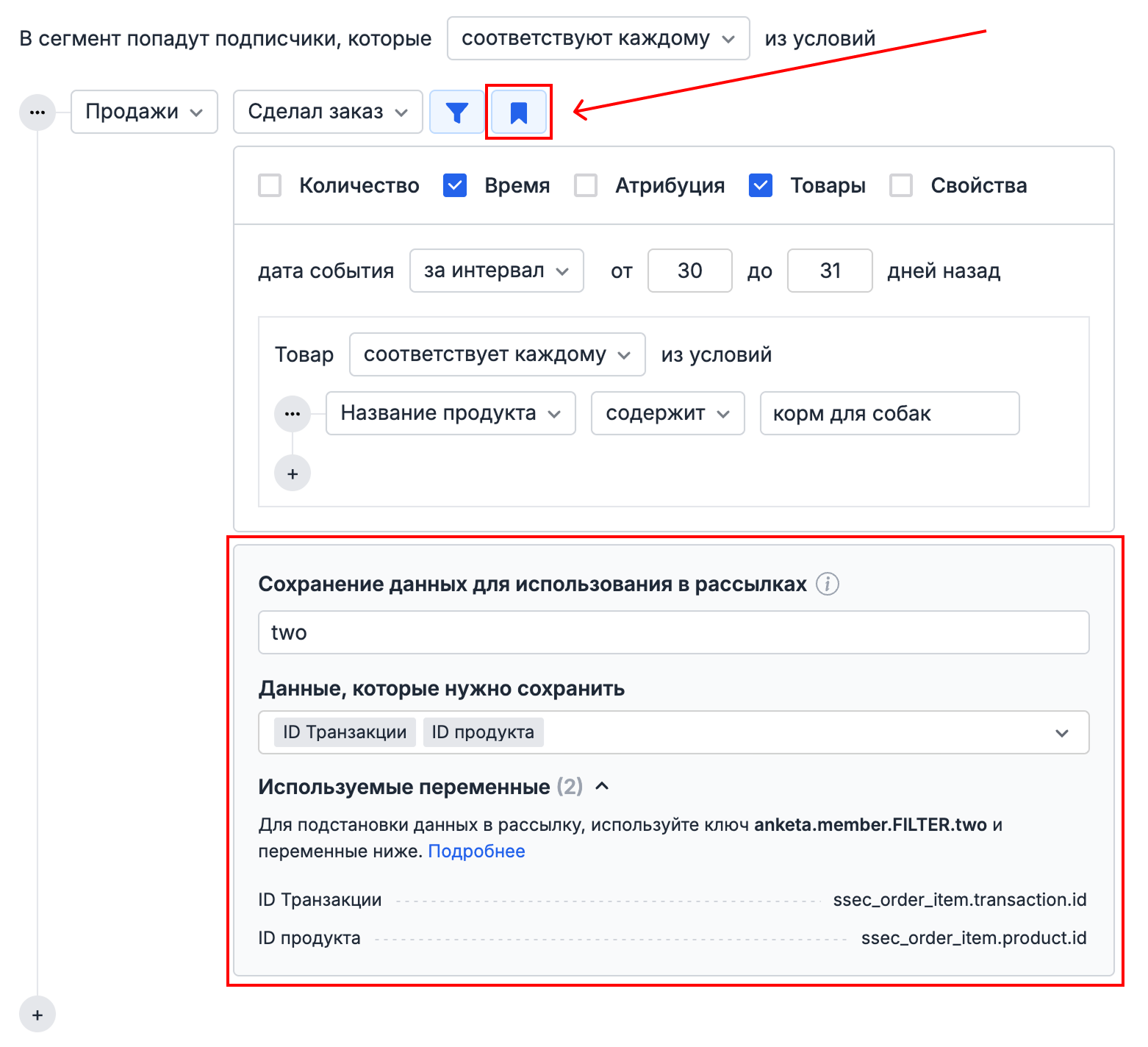This screenshot has width=1148, height=1047.
Task: Open the three-dots menu beside Название продукта
Action: click(x=293, y=413)
